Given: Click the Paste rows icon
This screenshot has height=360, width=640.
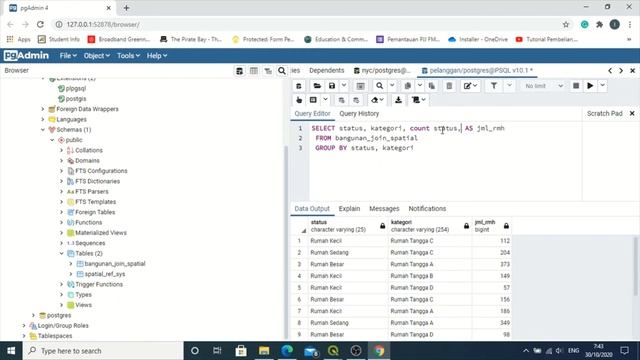Looking at the screenshot, I should [x=432, y=86].
